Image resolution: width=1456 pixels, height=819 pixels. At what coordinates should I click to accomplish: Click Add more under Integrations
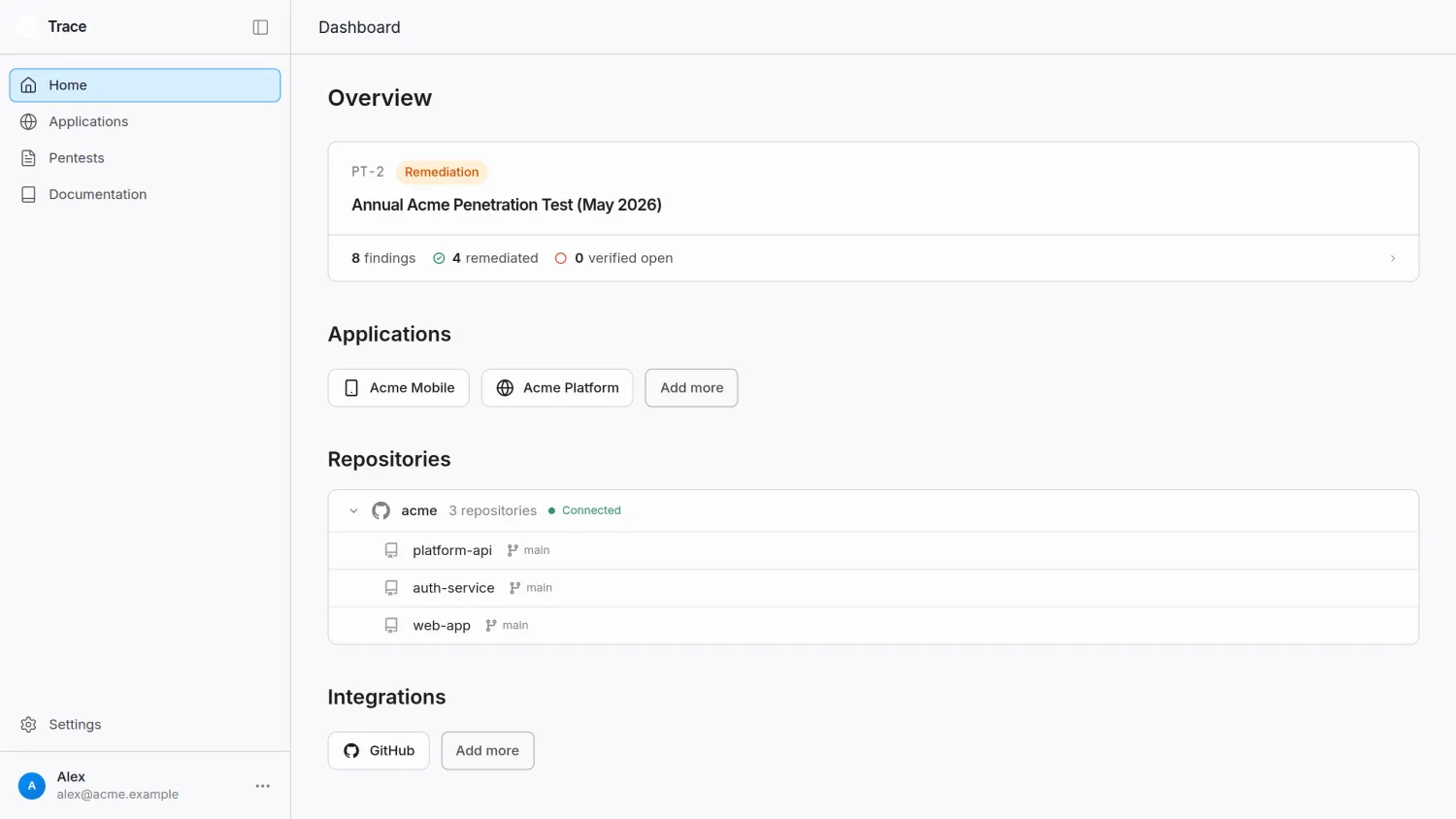click(x=487, y=751)
